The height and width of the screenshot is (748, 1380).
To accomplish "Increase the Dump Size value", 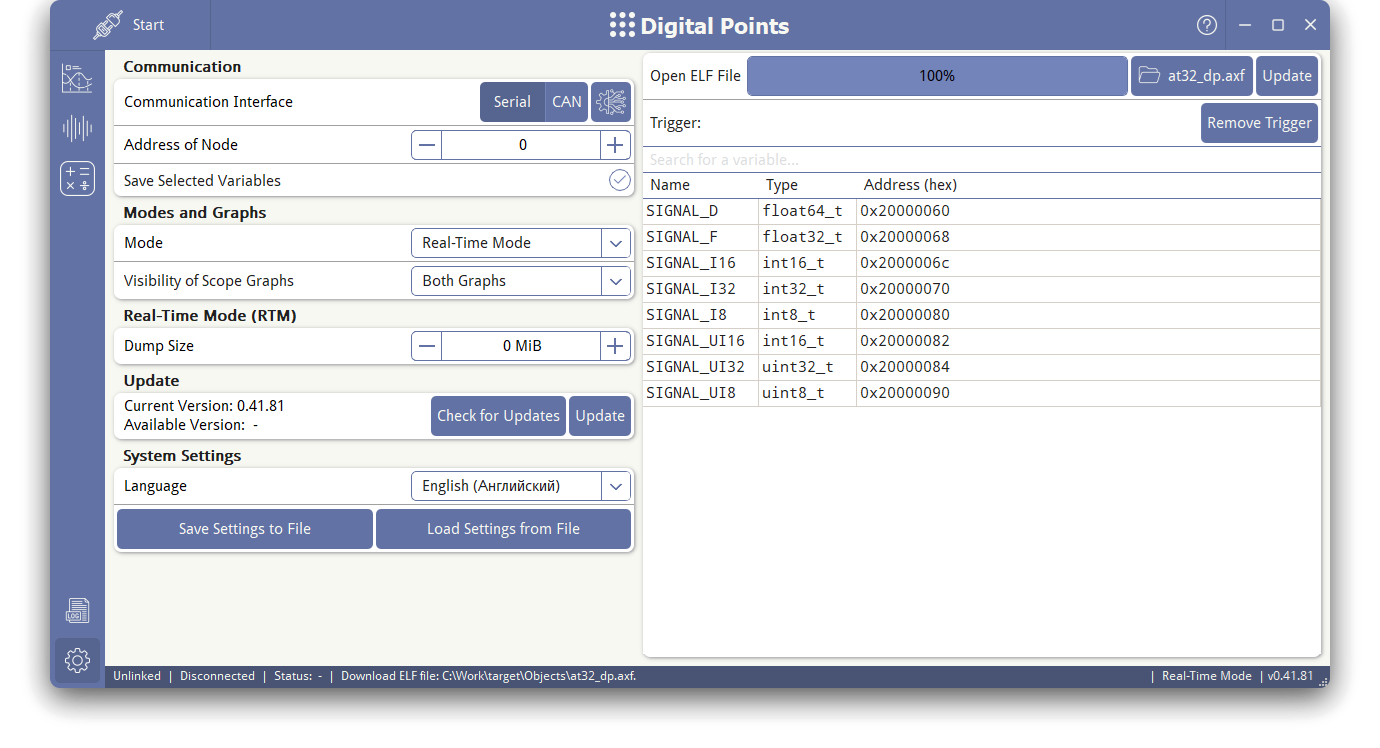I will pos(615,346).
